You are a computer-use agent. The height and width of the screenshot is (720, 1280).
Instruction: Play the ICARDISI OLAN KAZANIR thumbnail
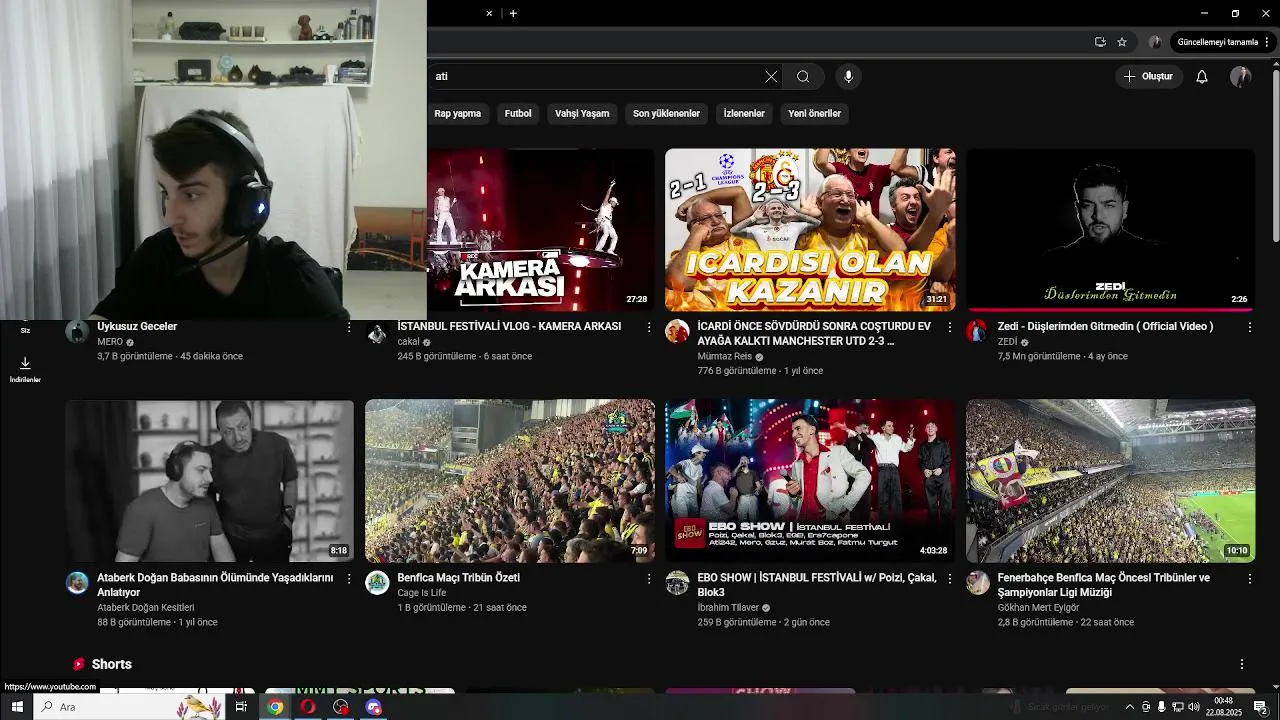pyautogui.click(x=810, y=230)
